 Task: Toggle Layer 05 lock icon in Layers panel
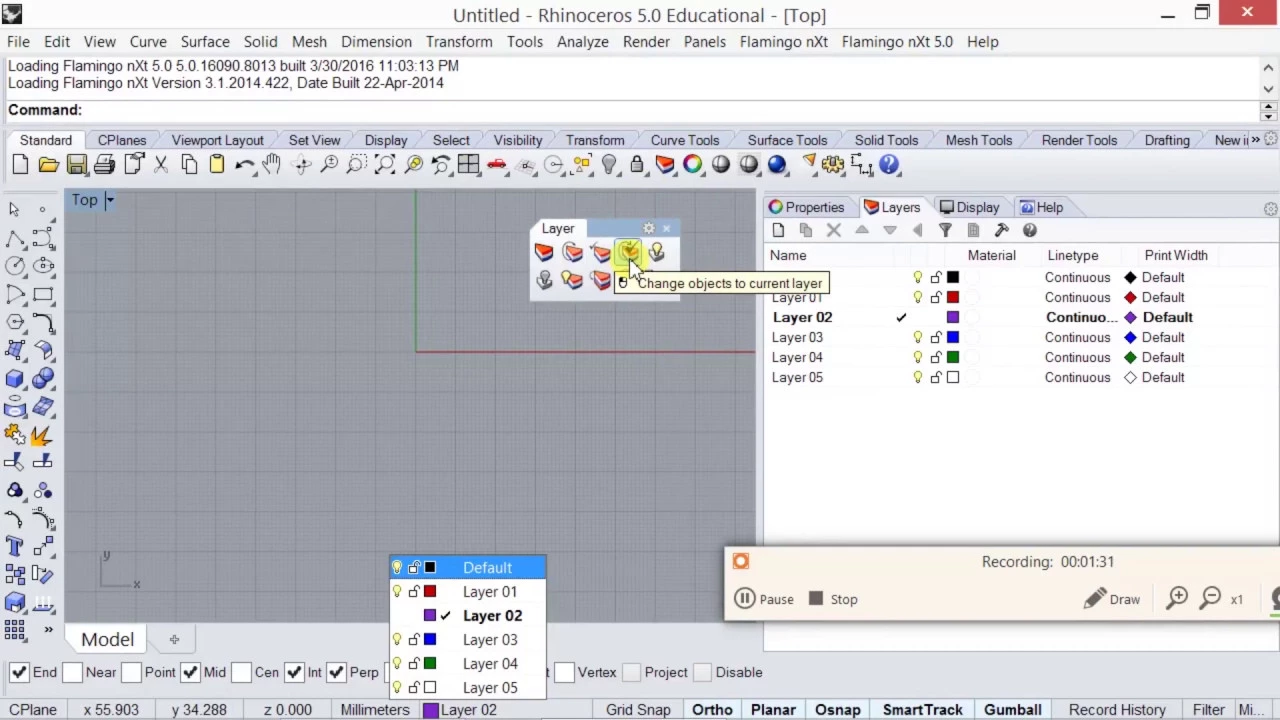(x=936, y=377)
